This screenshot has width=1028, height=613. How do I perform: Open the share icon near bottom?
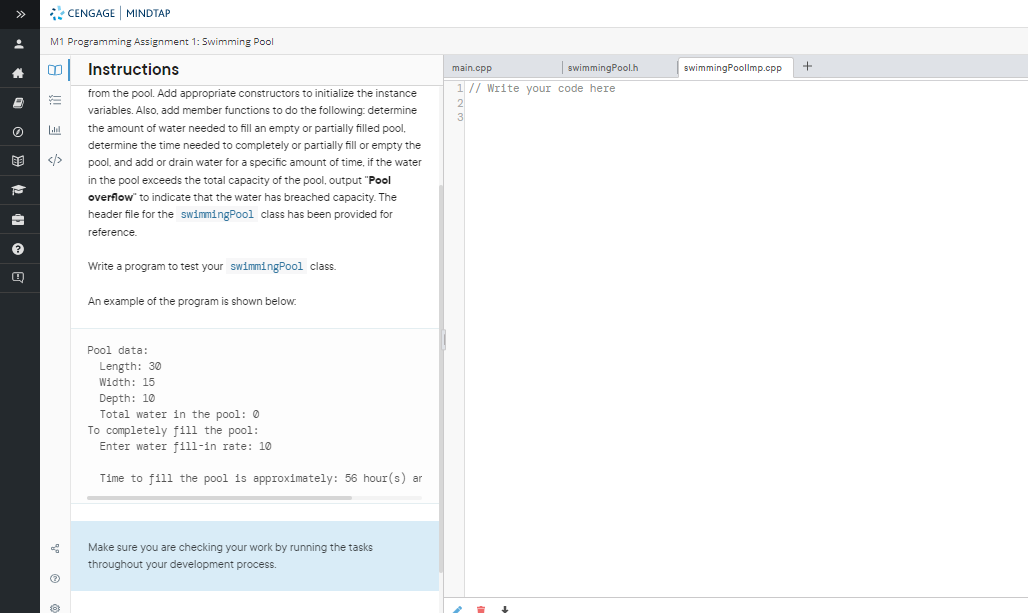(x=55, y=548)
